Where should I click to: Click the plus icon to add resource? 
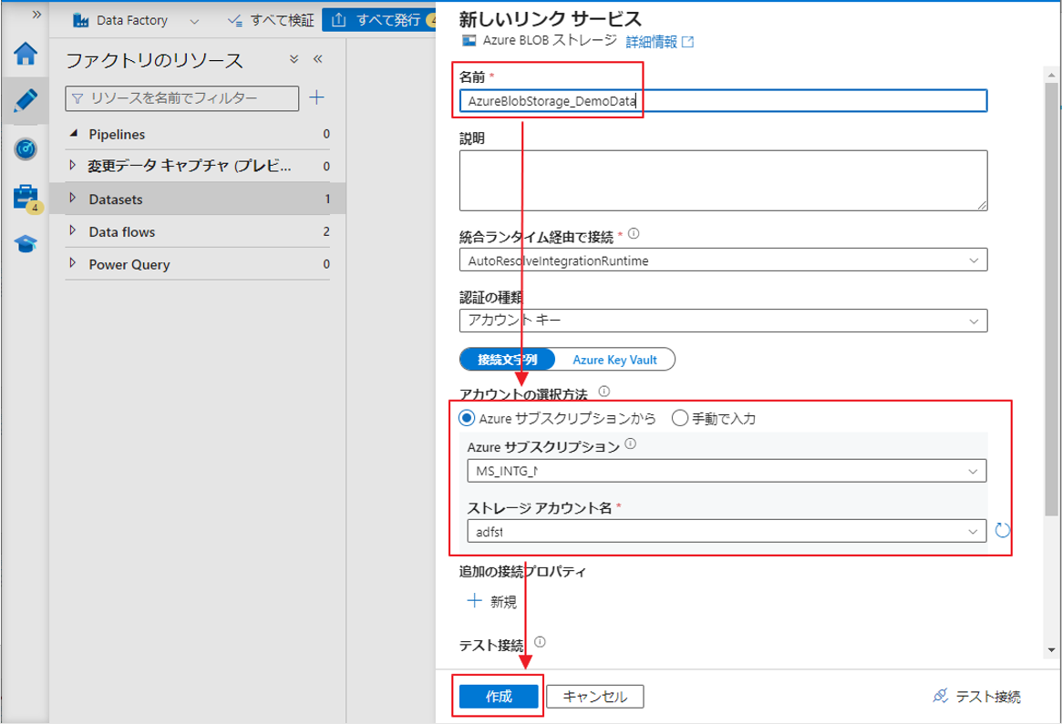coord(316,97)
